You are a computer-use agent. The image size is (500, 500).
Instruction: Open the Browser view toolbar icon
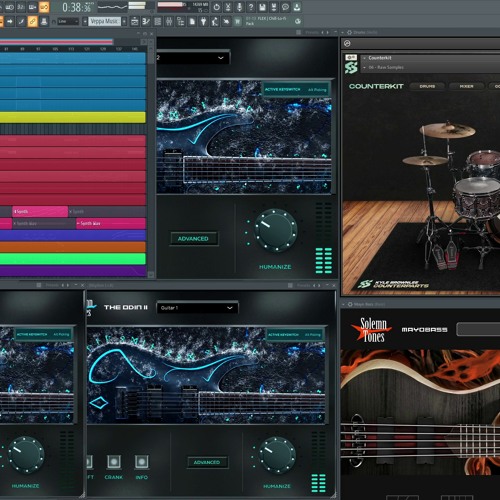tap(180, 21)
